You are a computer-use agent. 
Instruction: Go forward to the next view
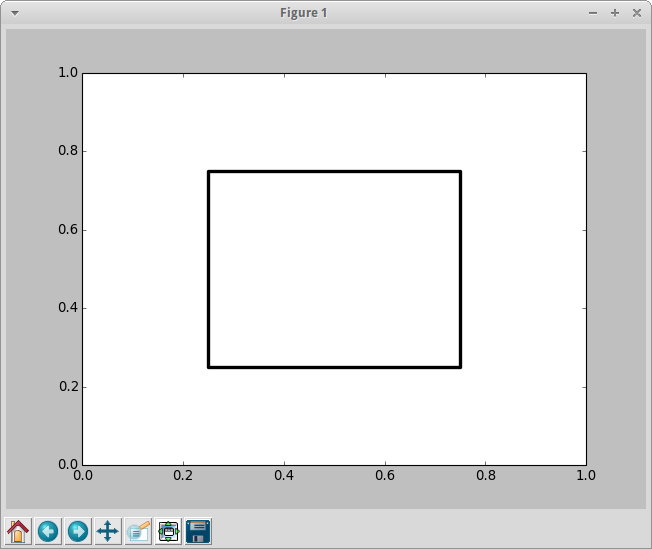coord(78,531)
